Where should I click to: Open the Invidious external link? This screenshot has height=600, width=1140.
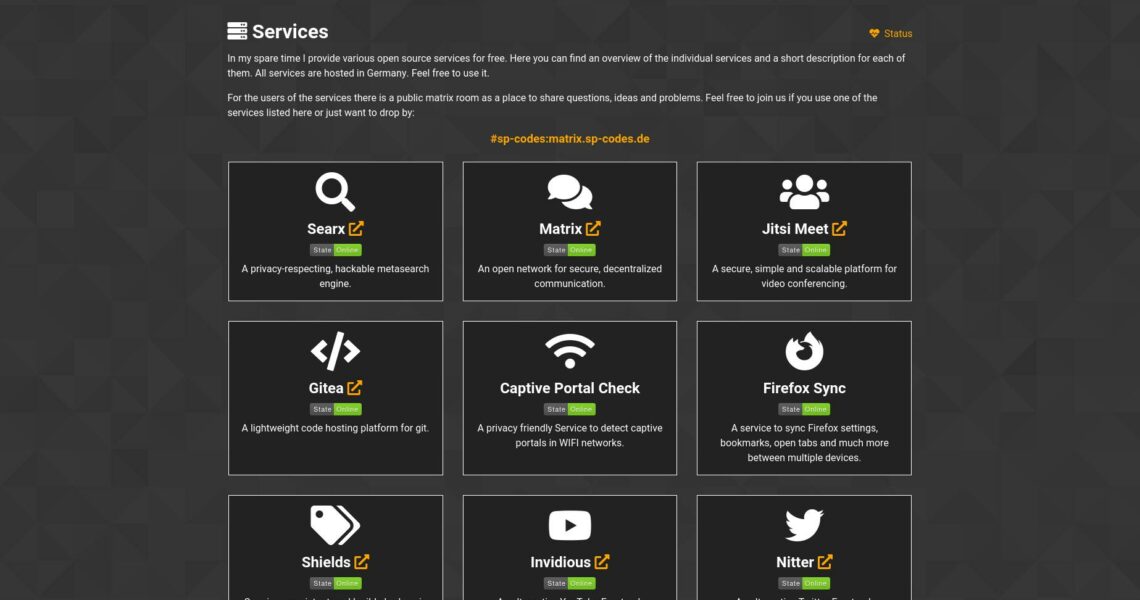pyautogui.click(x=602, y=562)
